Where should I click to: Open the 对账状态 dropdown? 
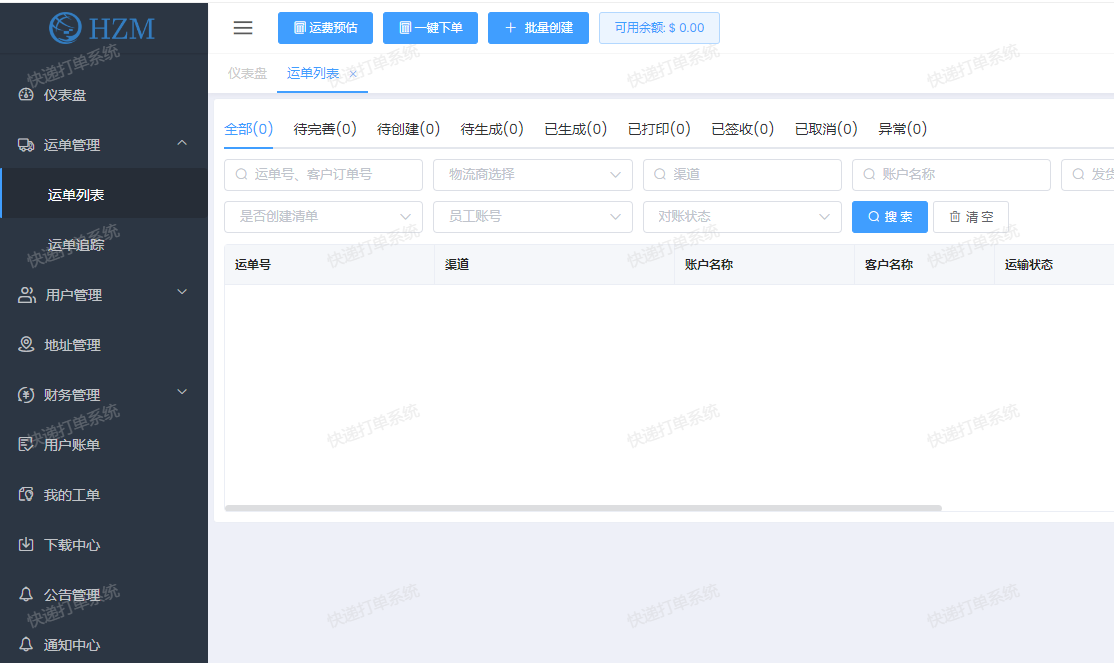[741, 216]
